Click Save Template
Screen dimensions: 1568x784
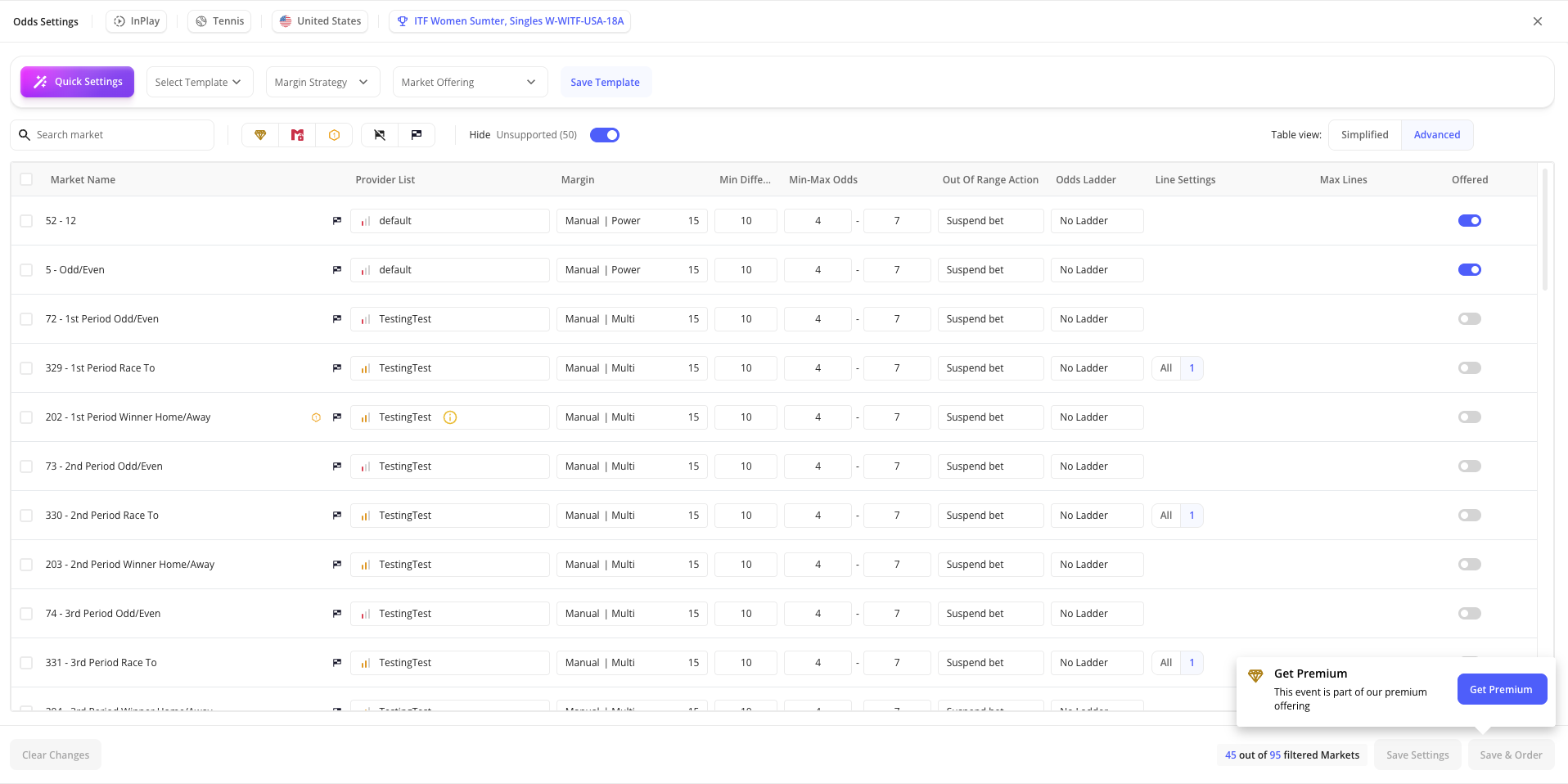click(606, 82)
